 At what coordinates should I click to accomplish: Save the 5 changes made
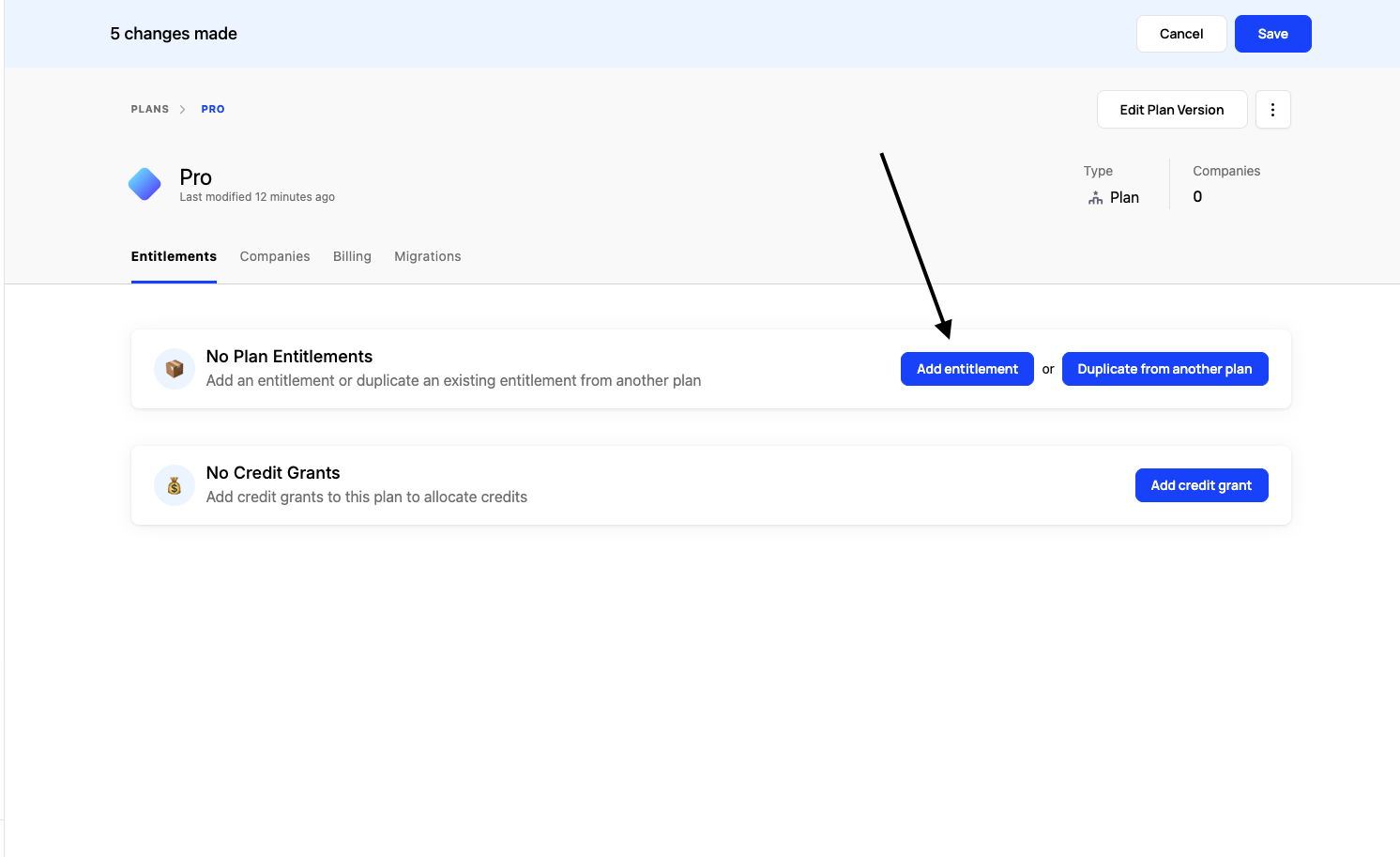pyautogui.click(x=1272, y=34)
